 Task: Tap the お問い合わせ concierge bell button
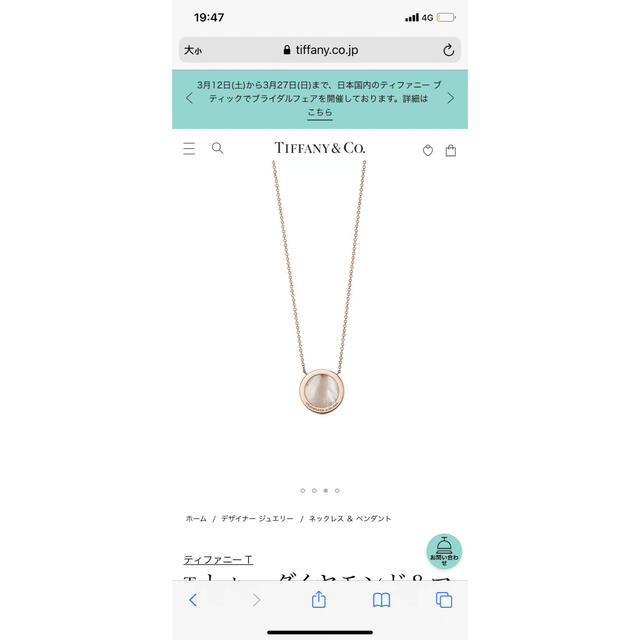pyautogui.click(x=444, y=551)
